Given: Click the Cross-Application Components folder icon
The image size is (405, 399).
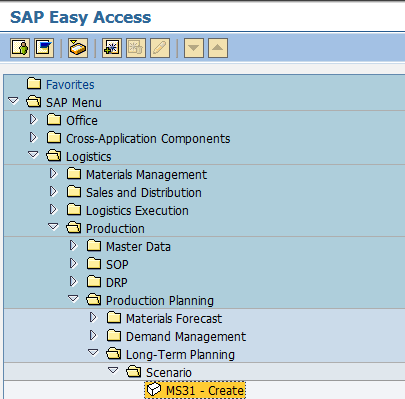Looking at the screenshot, I should 54,138.
